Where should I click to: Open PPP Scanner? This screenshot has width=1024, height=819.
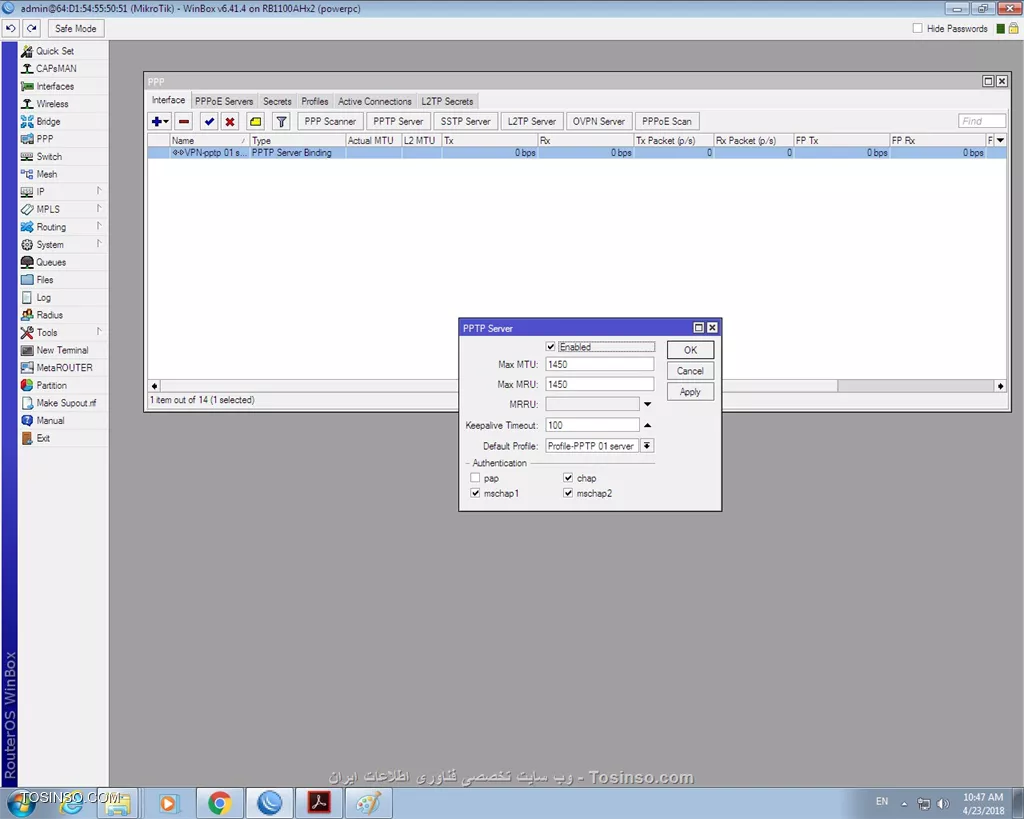pyautogui.click(x=330, y=121)
